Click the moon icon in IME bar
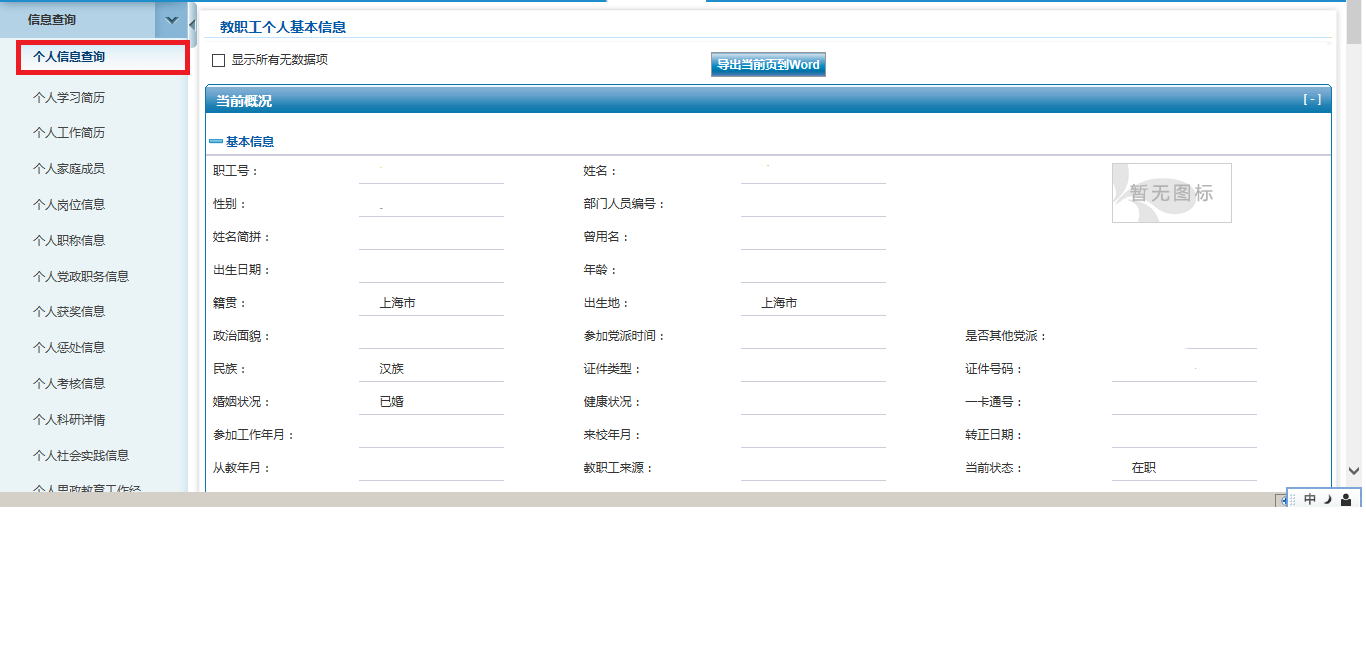 pyautogui.click(x=1328, y=500)
